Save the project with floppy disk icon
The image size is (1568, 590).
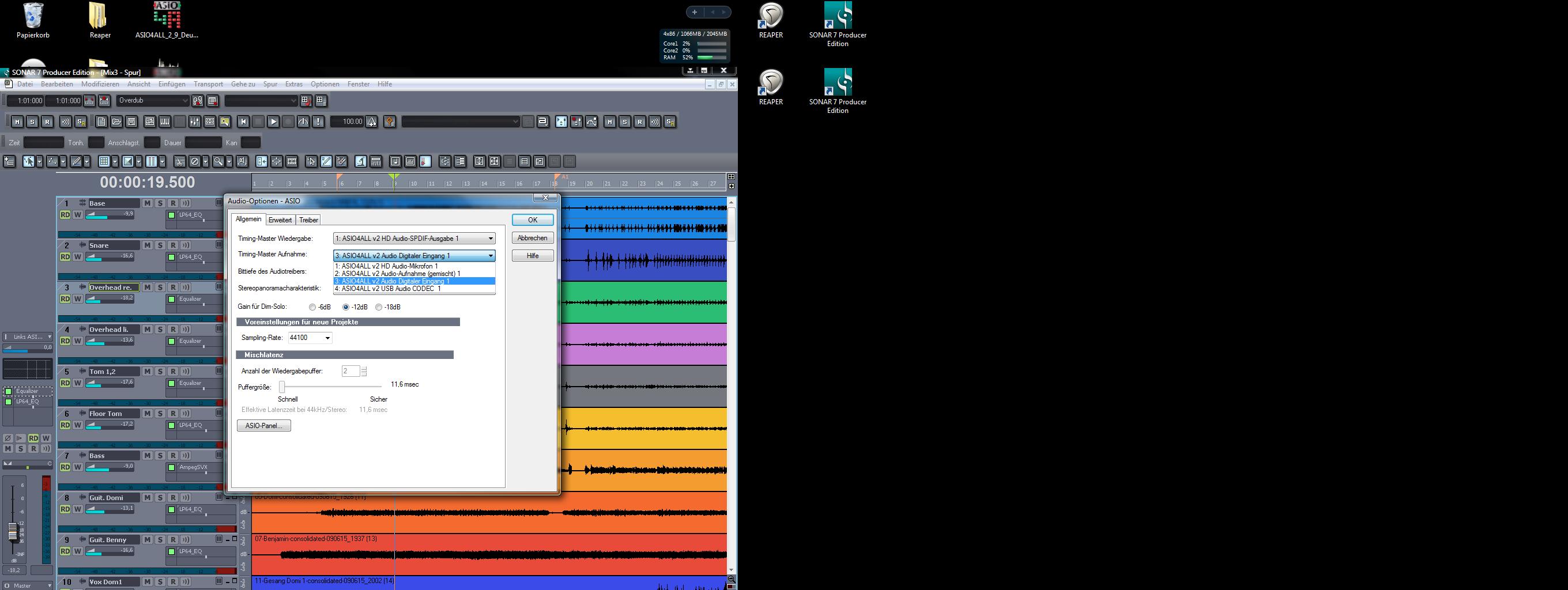pyautogui.click(x=131, y=122)
